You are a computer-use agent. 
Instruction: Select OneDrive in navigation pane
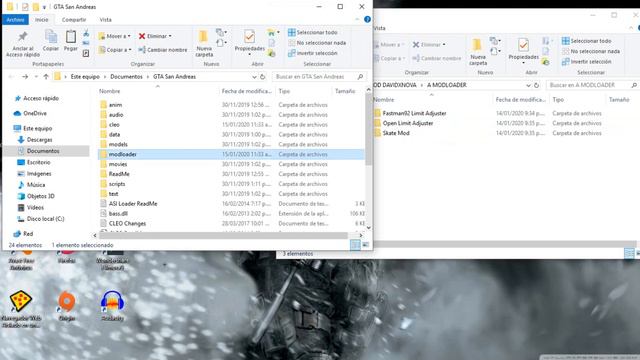[x=35, y=113]
